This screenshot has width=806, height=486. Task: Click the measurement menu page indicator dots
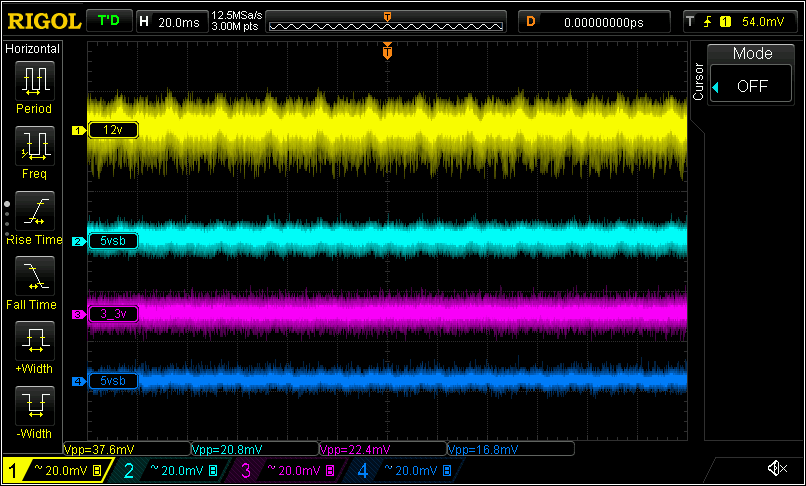pyautogui.click(x=7, y=219)
